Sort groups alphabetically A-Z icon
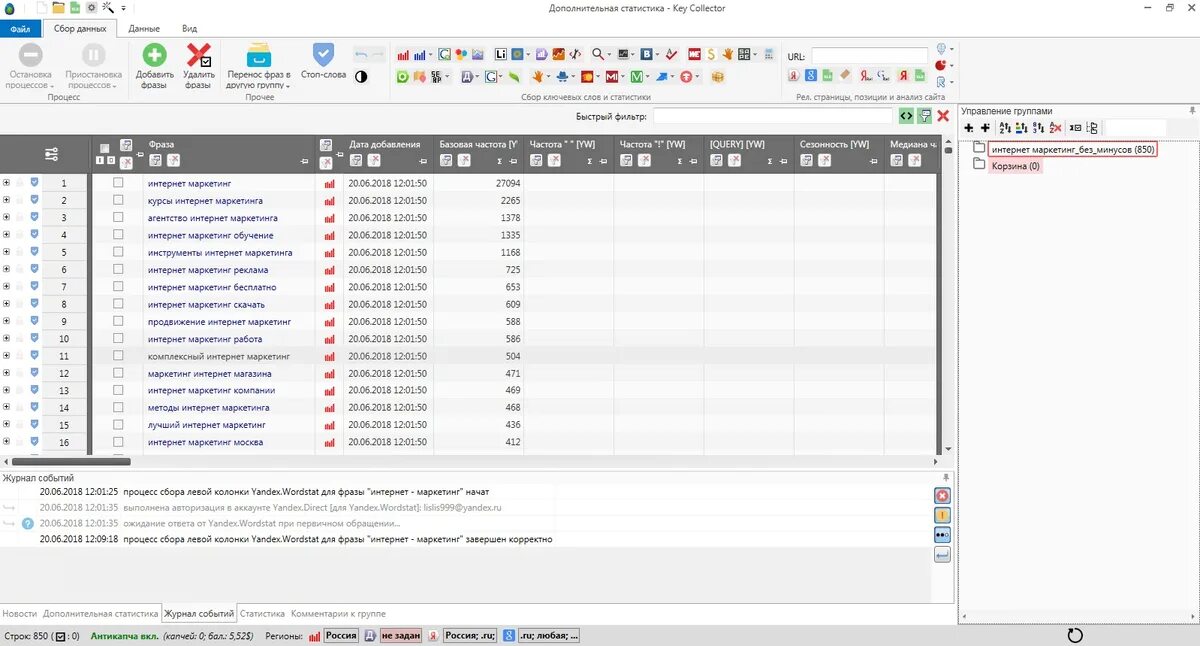The width and height of the screenshot is (1200, 646). click(x=1005, y=128)
